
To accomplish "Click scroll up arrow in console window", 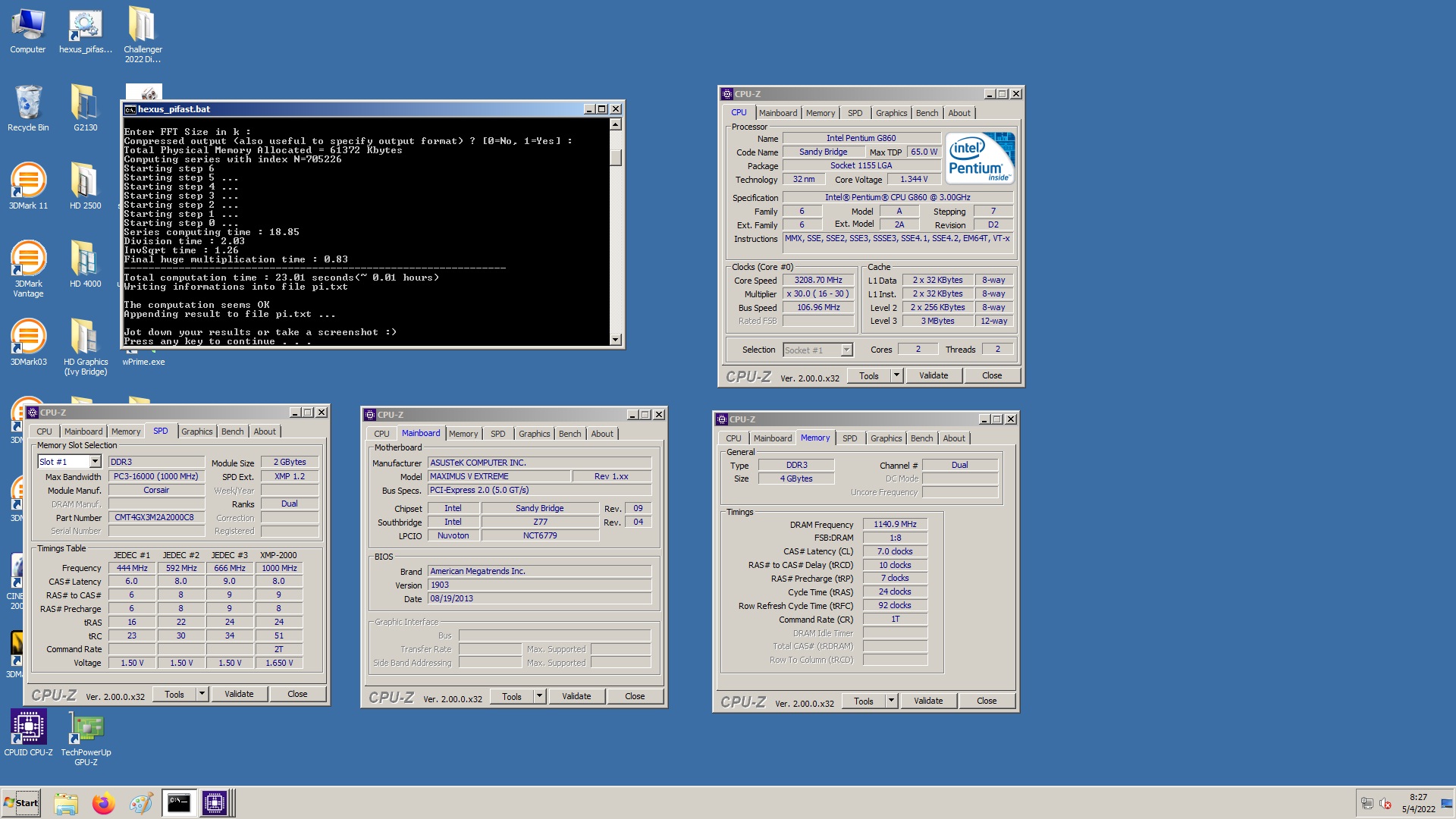I will [x=616, y=124].
